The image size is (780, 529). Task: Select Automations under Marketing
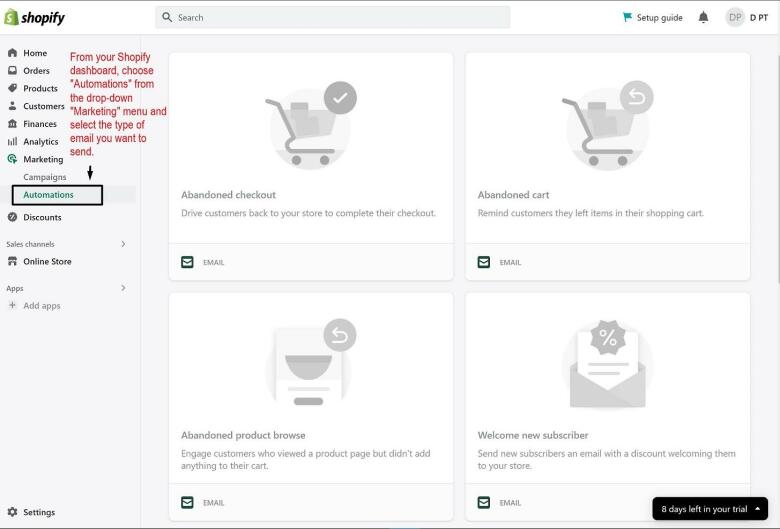pyautogui.click(x=48, y=195)
